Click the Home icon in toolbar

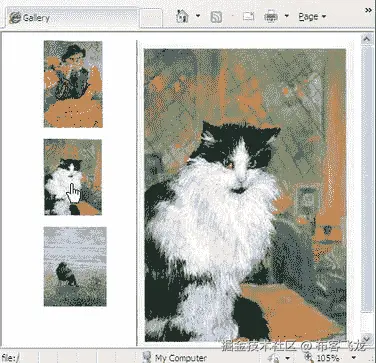pyautogui.click(x=182, y=16)
